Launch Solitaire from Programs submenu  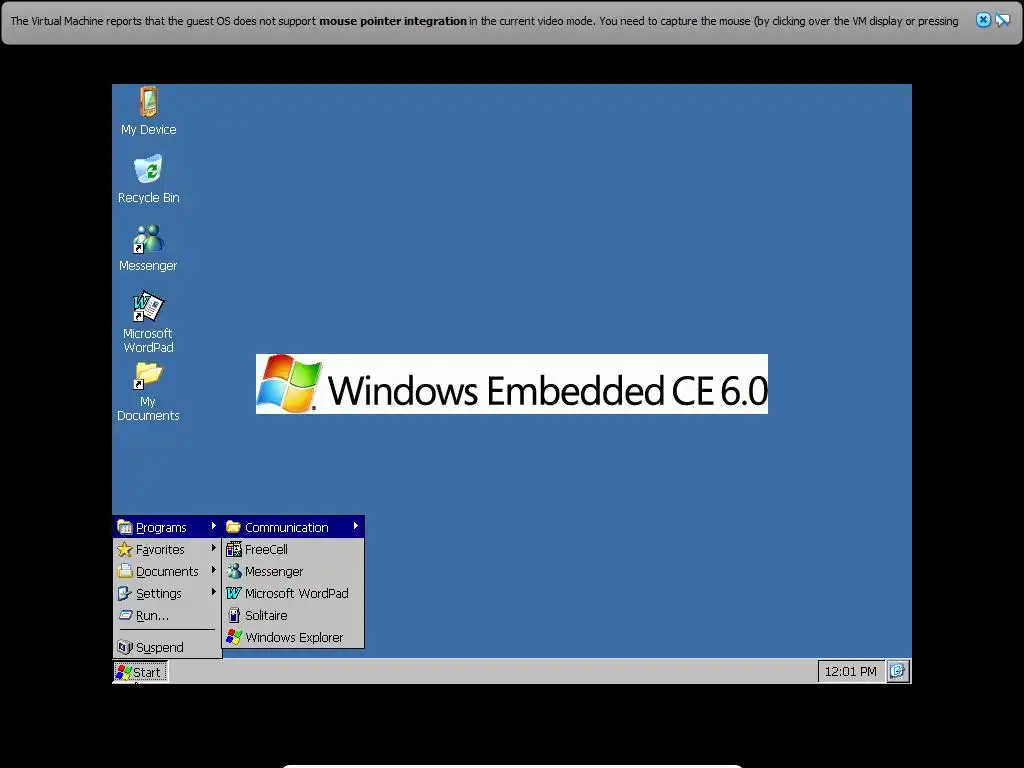click(x=293, y=615)
